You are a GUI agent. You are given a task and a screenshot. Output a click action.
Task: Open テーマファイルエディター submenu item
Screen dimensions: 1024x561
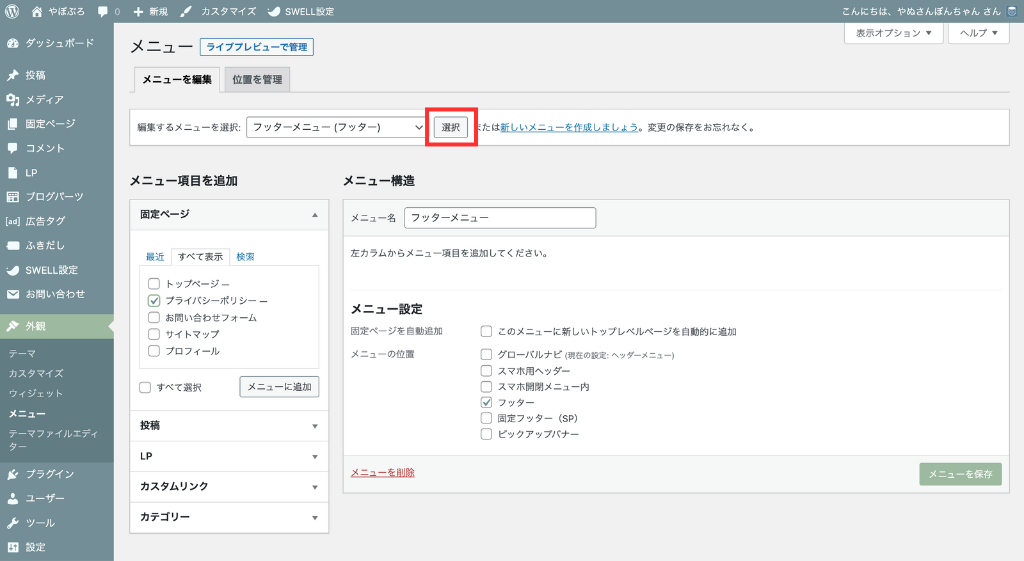(54, 440)
